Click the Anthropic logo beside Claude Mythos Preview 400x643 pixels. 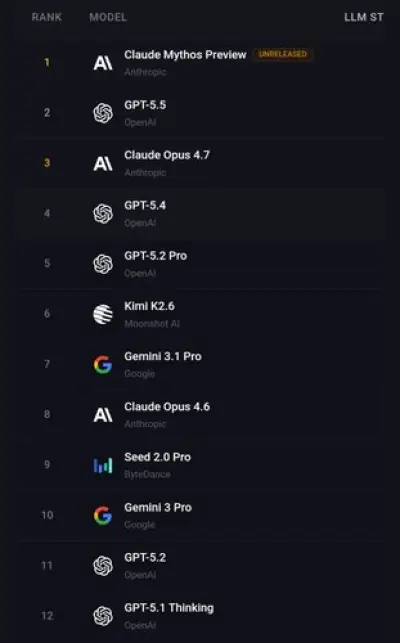103,63
